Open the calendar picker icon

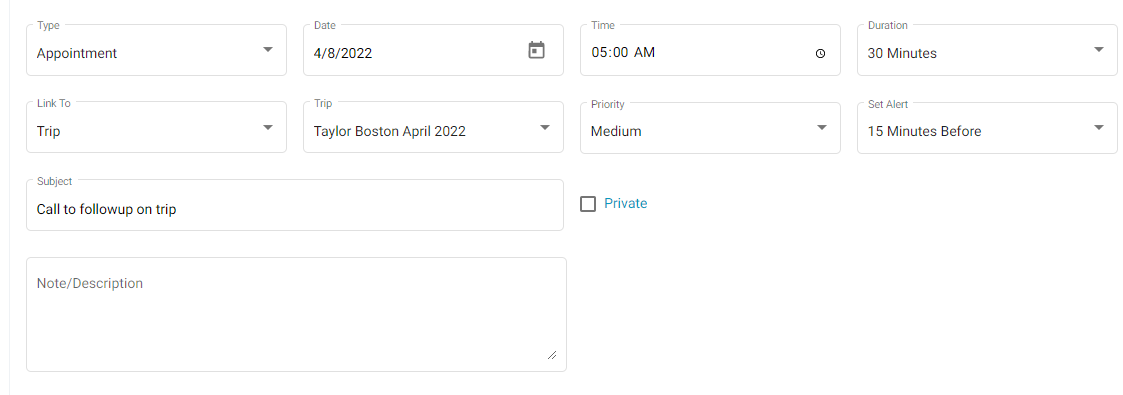pos(536,50)
